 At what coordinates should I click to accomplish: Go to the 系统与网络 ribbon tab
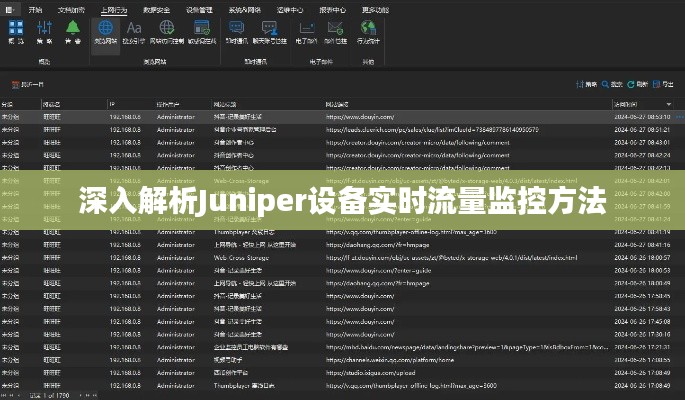click(245, 10)
